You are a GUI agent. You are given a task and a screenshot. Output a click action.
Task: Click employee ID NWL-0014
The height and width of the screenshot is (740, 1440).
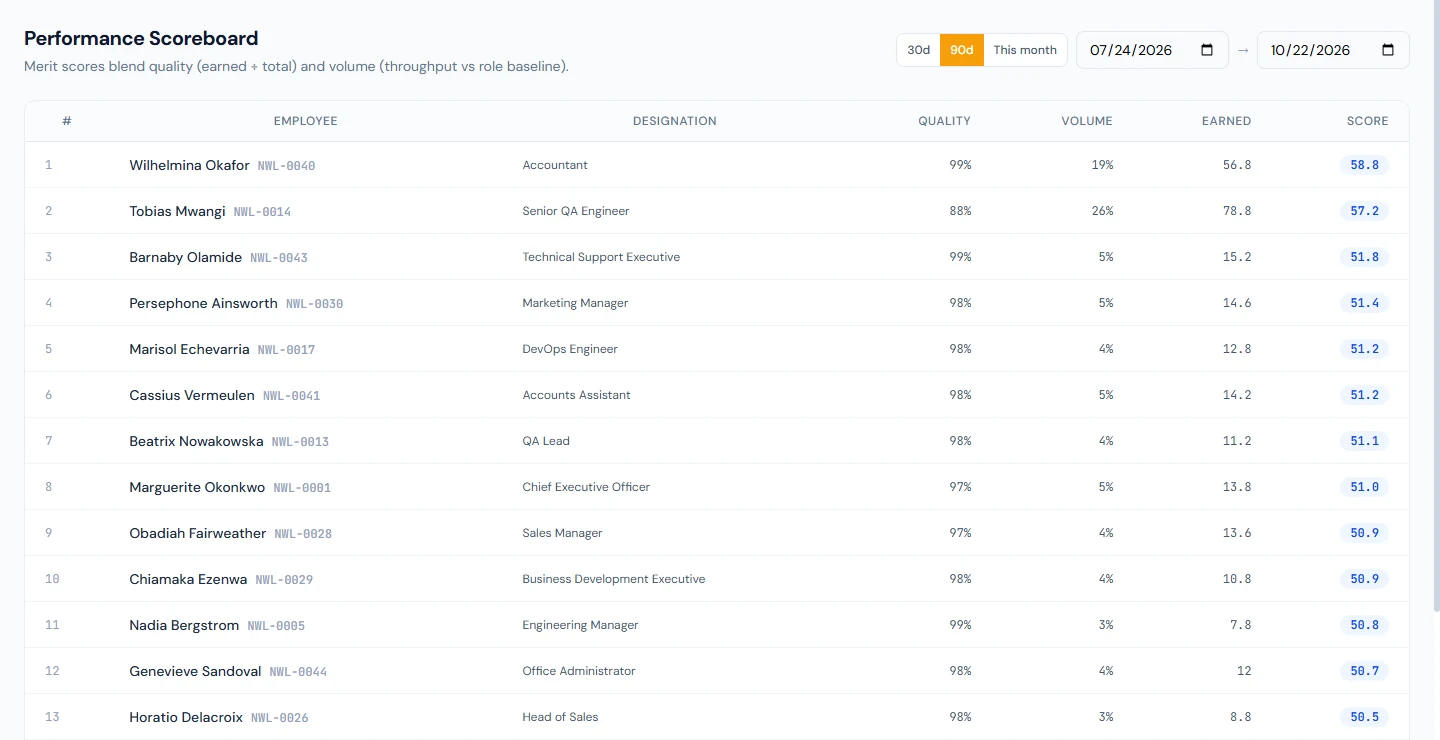click(262, 212)
